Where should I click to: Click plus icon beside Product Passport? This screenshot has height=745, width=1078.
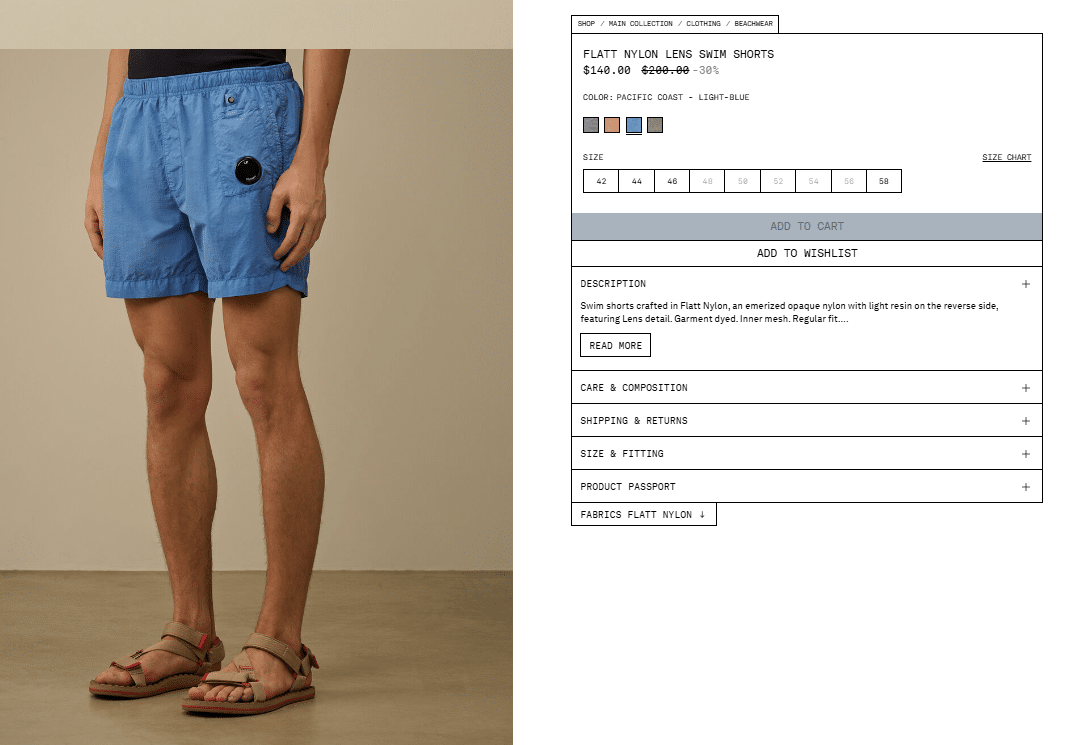[1025, 487]
